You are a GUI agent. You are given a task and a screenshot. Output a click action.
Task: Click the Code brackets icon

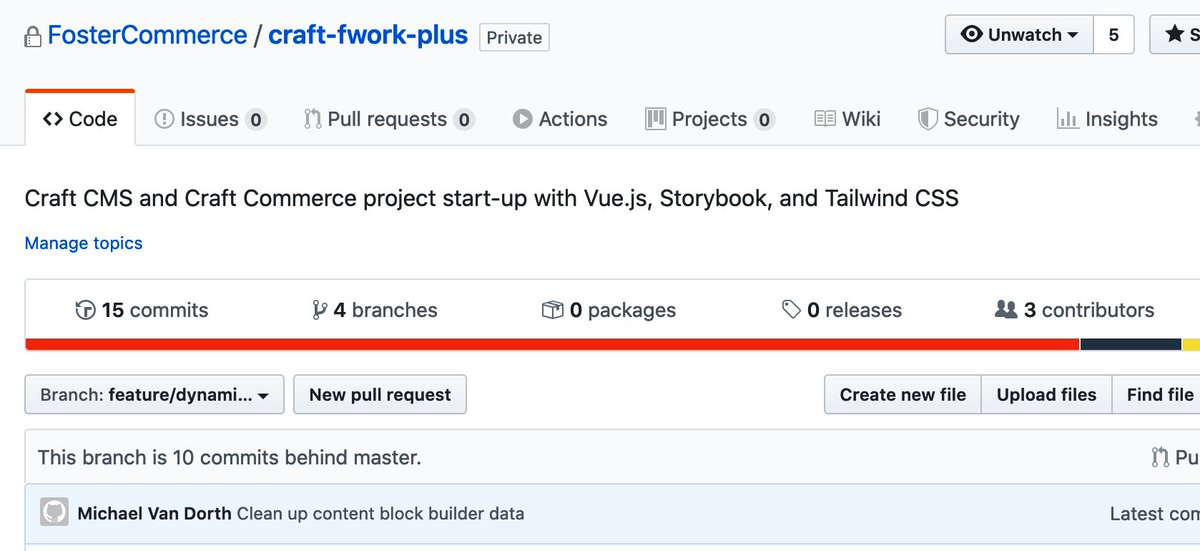tap(53, 119)
